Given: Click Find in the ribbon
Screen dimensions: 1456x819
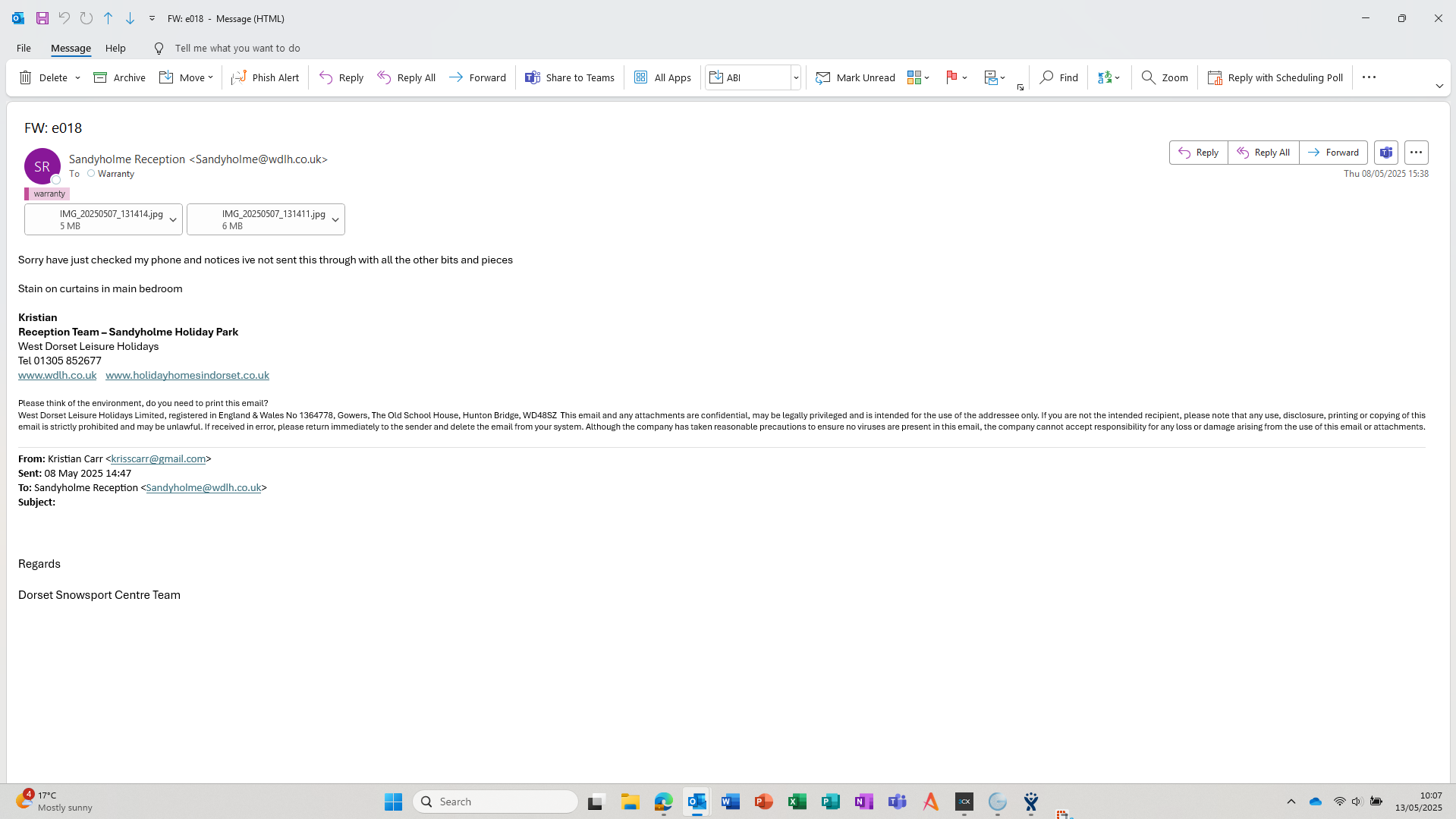Looking at the screenshot, I should tap(1059, 77).
